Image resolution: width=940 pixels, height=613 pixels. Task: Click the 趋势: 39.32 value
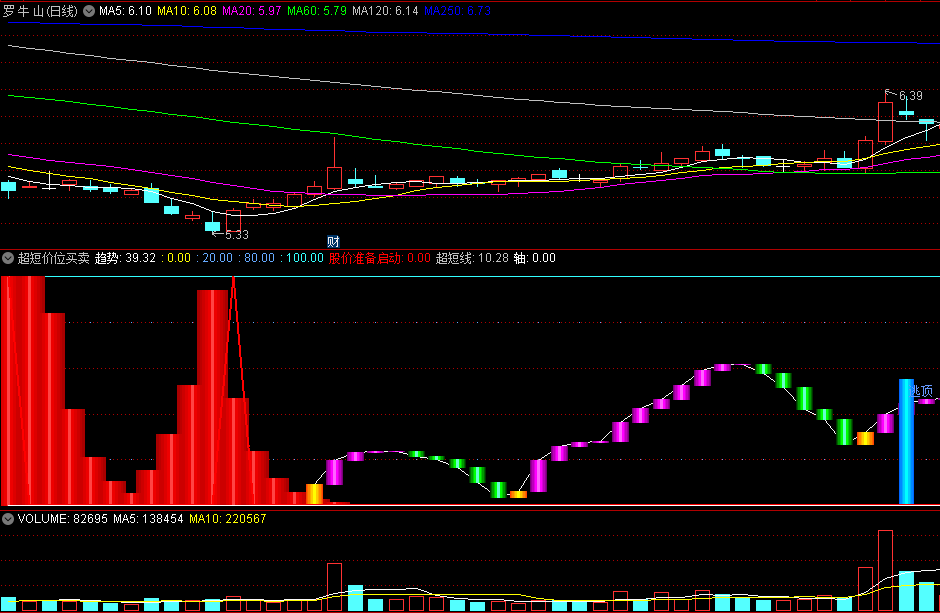coord(125,258)
